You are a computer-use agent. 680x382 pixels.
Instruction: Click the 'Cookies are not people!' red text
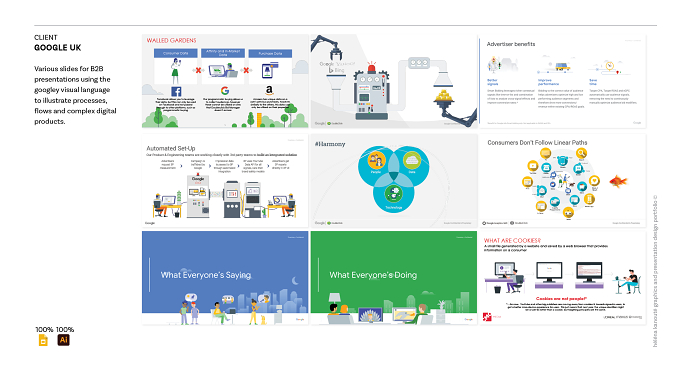pos(561,299)
